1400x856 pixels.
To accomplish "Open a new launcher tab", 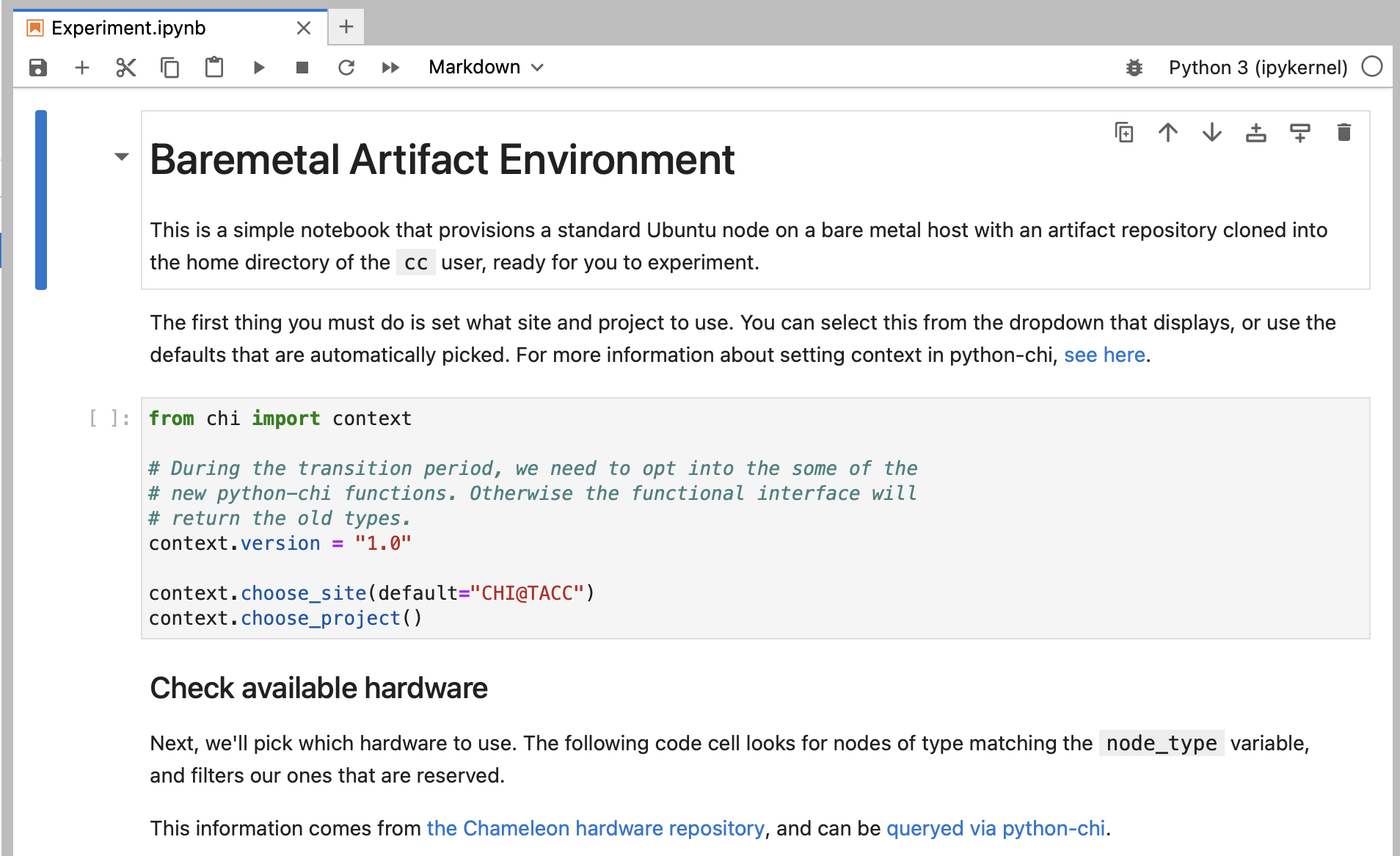I will coord(346,27).
